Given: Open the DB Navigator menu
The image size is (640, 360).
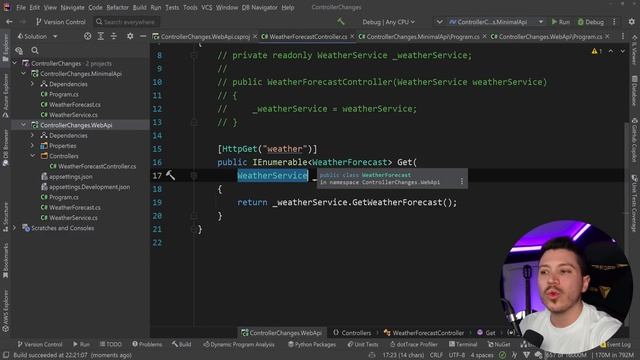Looking at the screenshot, I should coord(259,7).
